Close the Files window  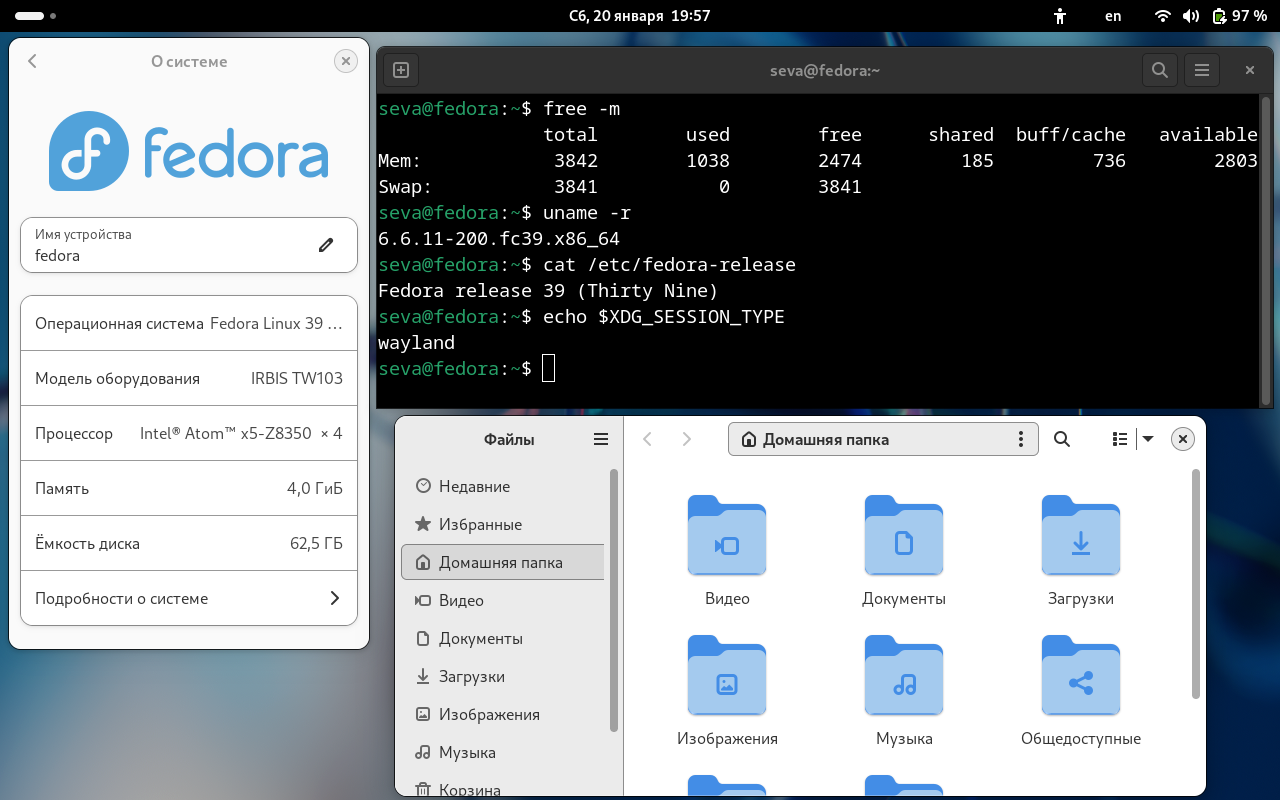pos(1183,439)
